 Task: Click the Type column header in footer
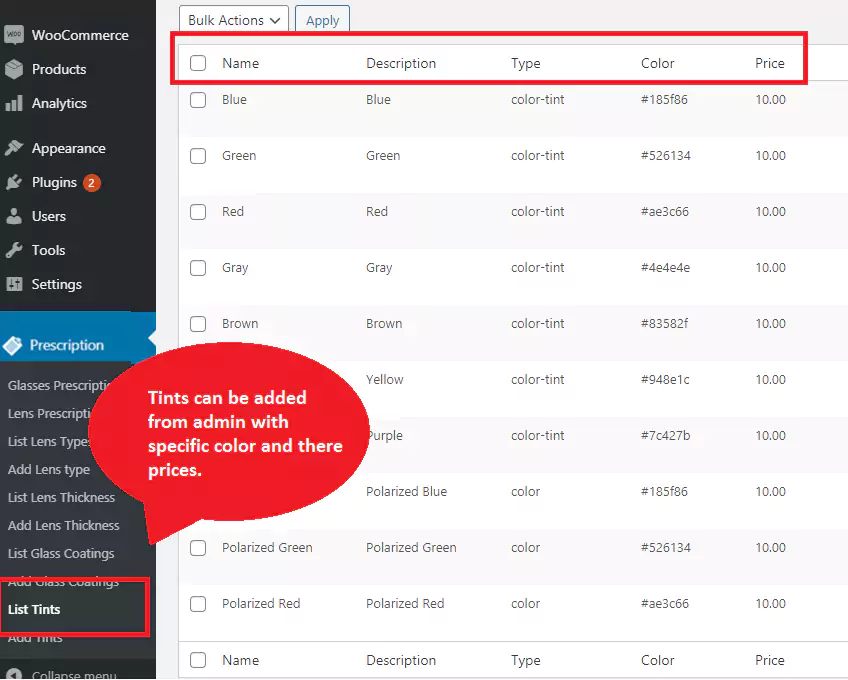point(526,661)
